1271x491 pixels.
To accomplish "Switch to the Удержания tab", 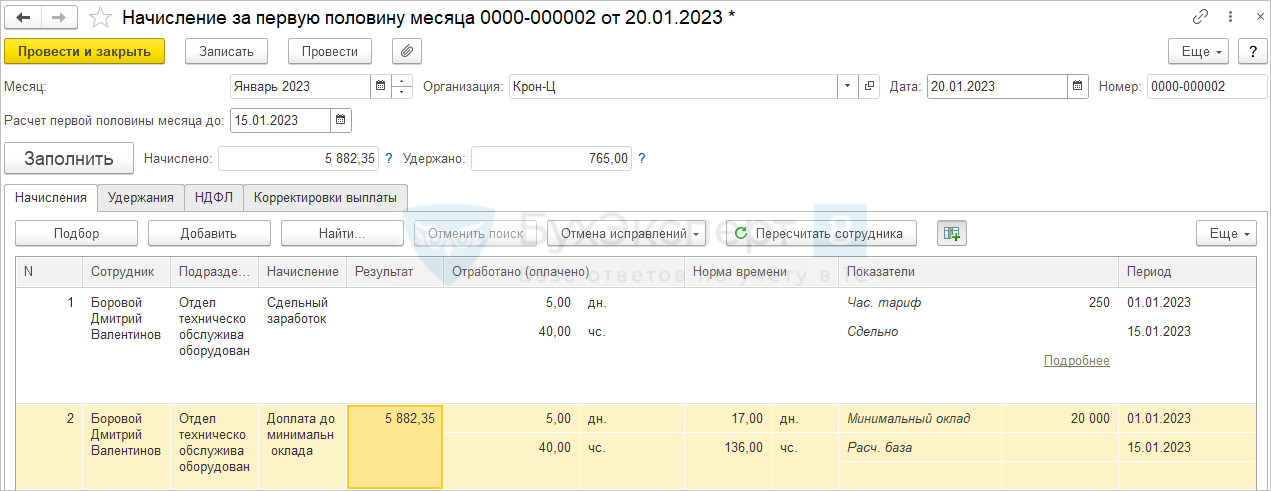I will point(141,198).
